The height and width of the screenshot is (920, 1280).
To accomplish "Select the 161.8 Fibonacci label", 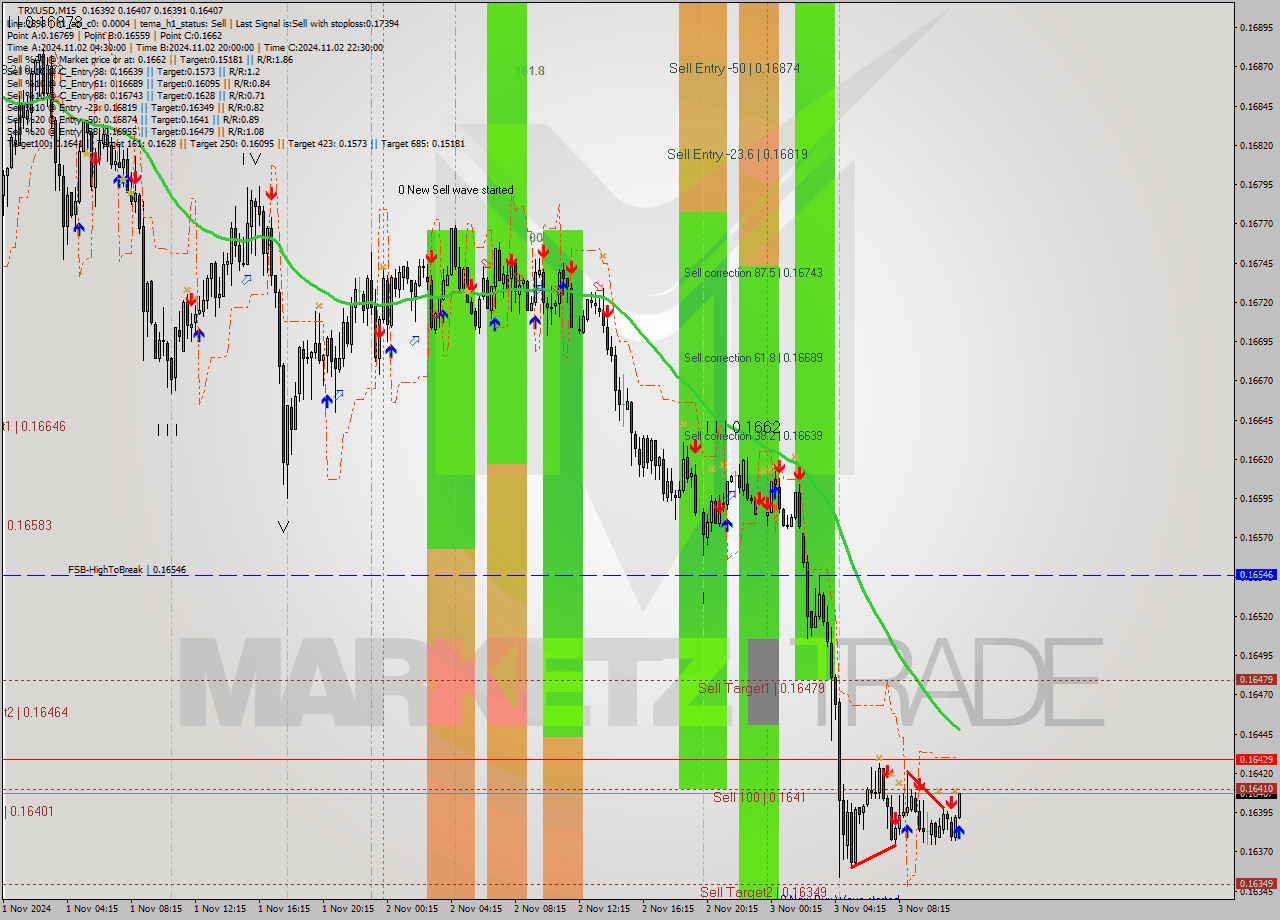I will coord(530,71).
